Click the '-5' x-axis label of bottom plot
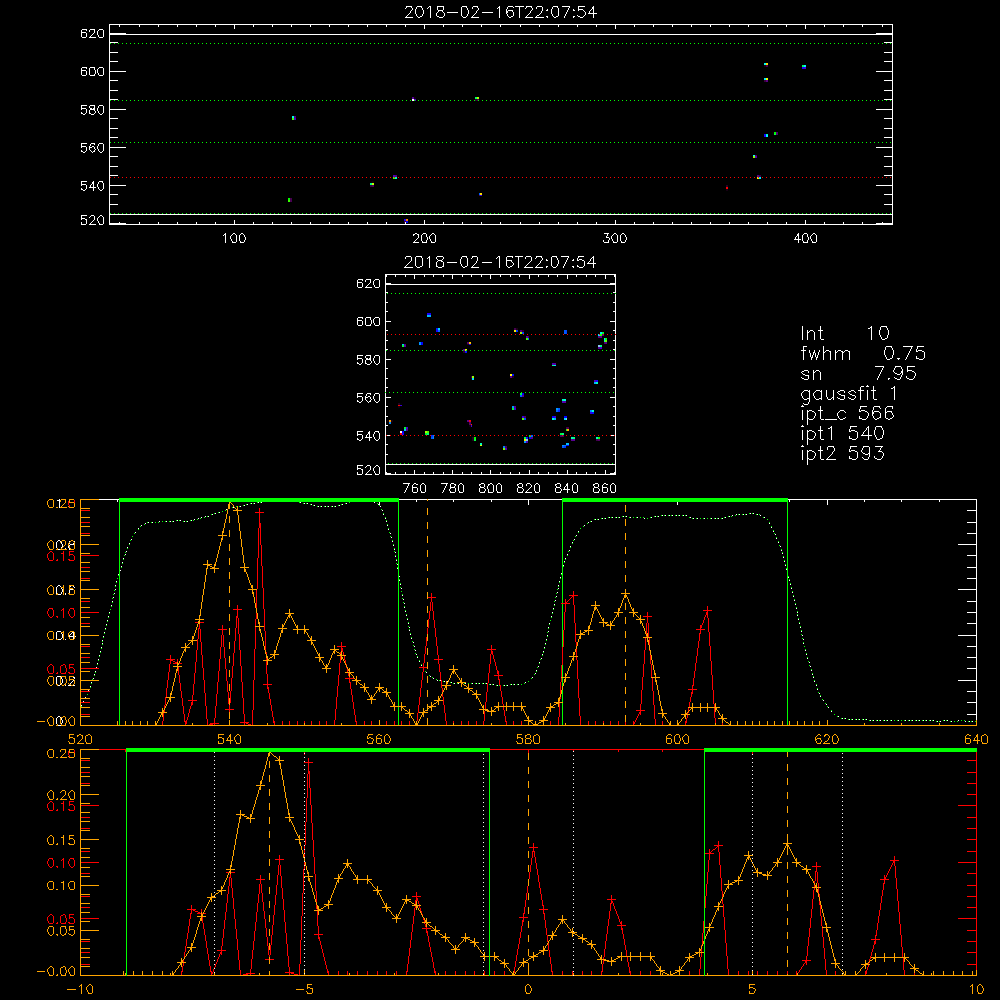Screen dimensions: 1000x1000 (305, 990)
